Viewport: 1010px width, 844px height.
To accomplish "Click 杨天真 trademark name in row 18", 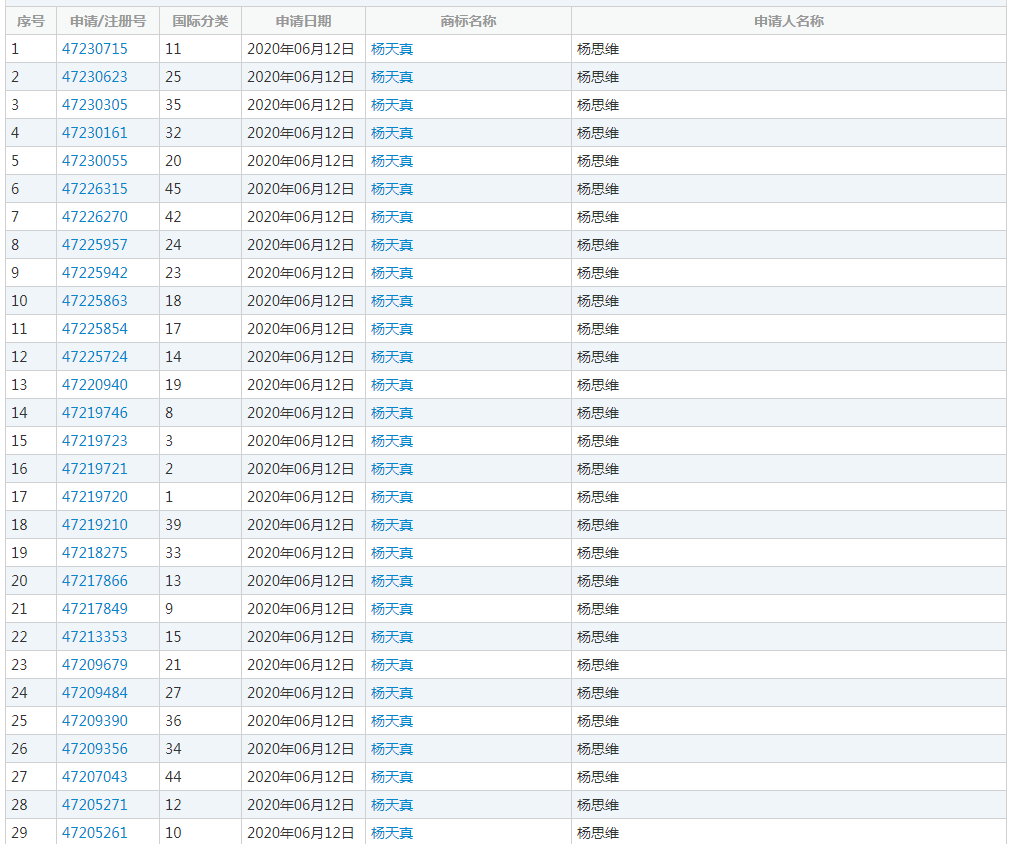I will click(x=392, y=525).
